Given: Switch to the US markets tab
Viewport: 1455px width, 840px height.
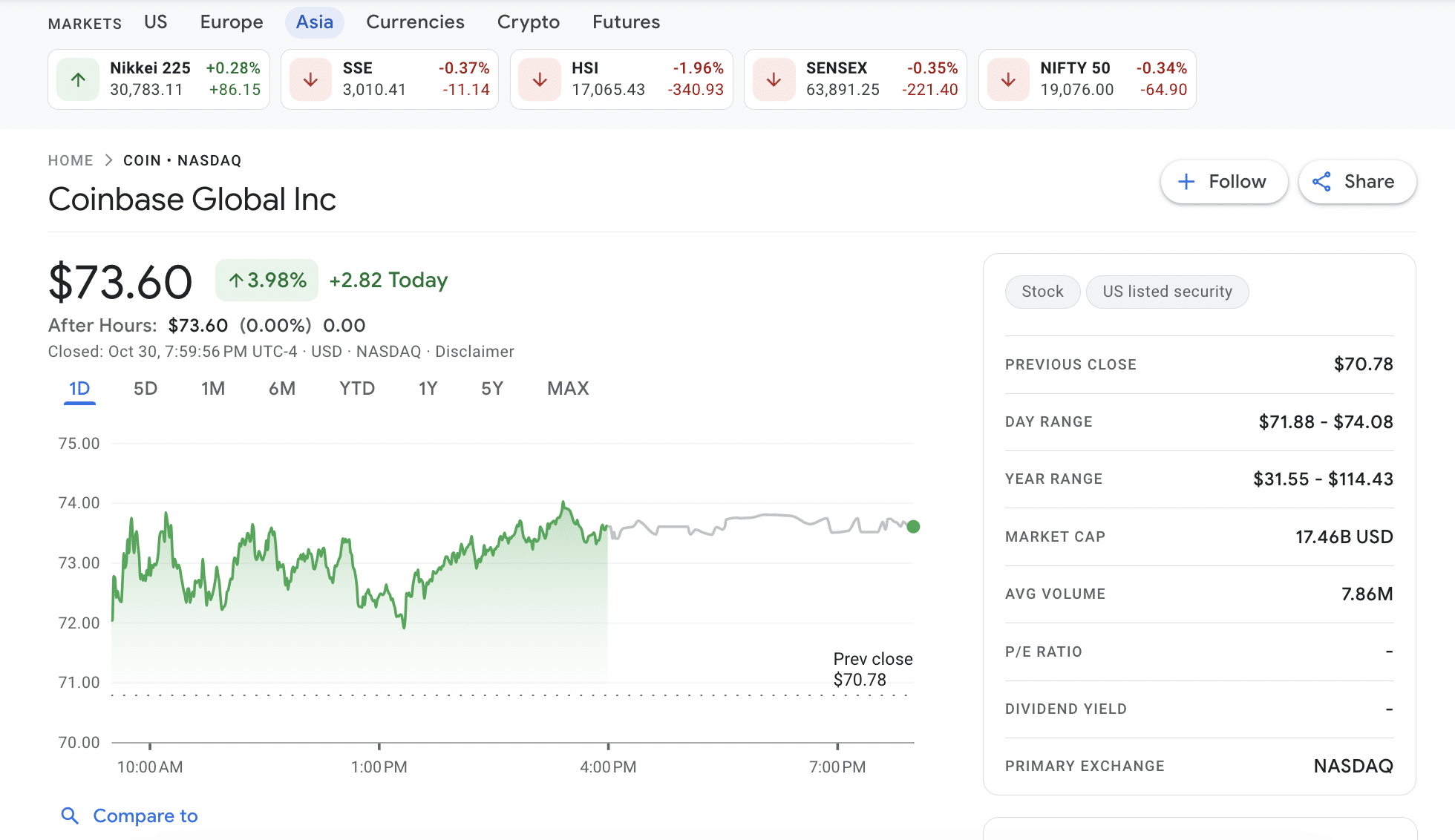Looking at the screenshot, I should coord(156,22).
